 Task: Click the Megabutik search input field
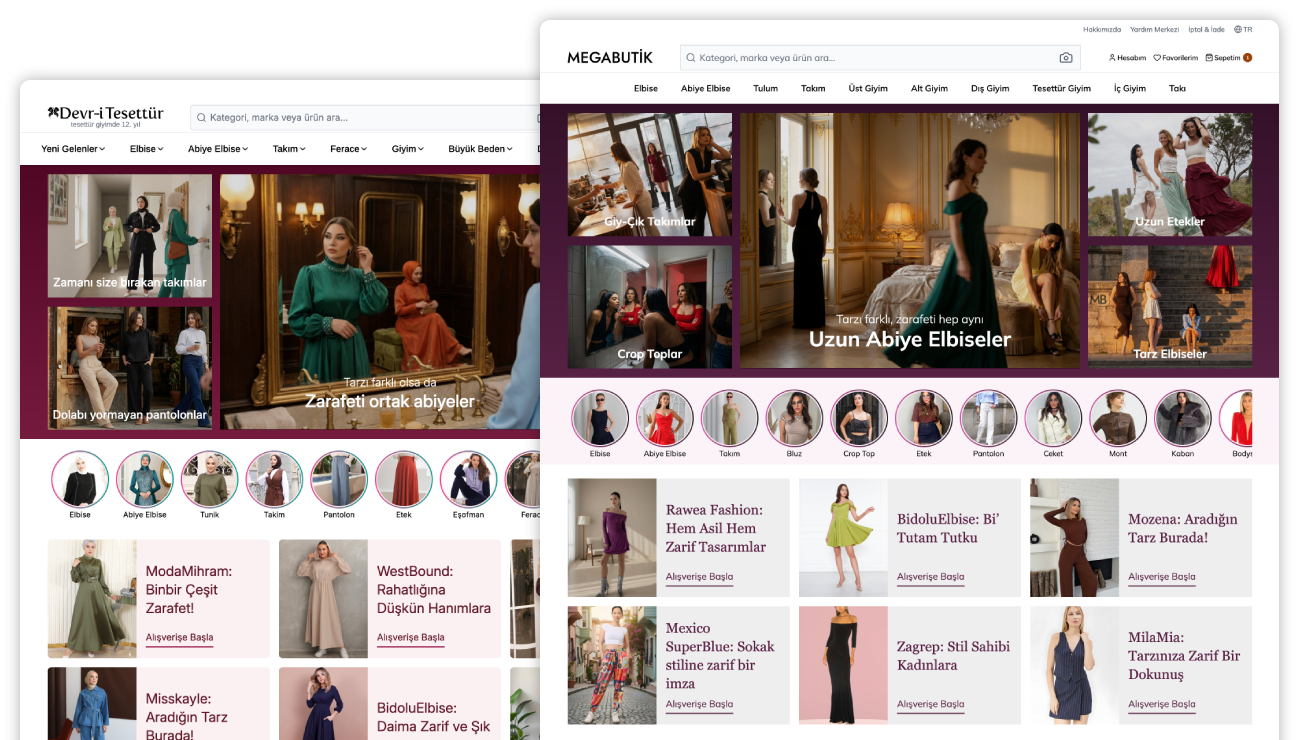click(880, 58)
